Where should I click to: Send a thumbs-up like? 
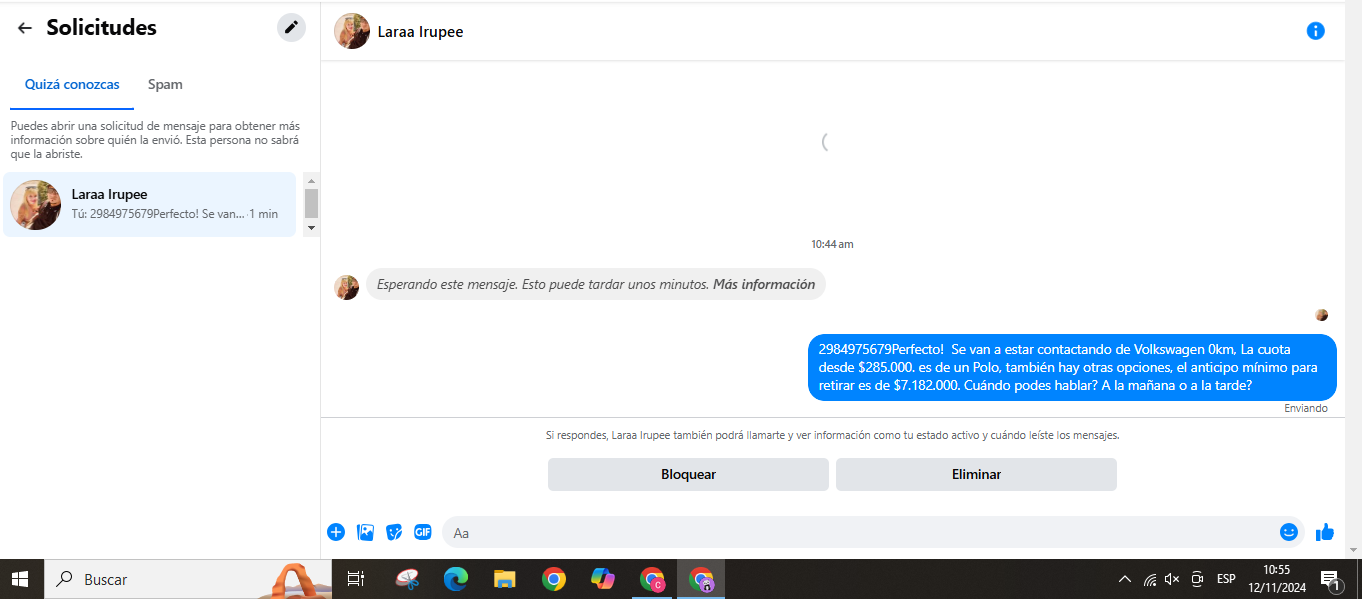1325,532
